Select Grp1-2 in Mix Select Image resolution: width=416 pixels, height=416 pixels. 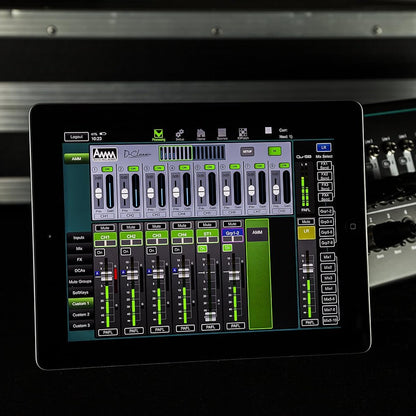coord(326,211)
